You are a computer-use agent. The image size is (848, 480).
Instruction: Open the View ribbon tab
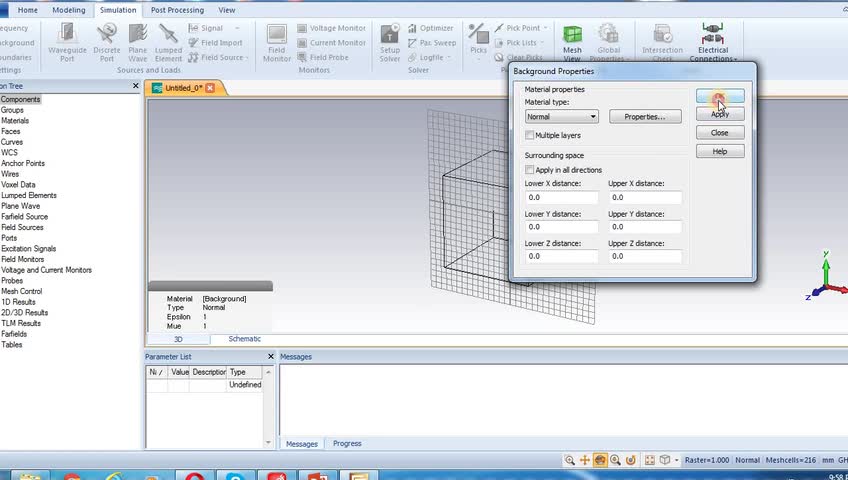point(227,10)
